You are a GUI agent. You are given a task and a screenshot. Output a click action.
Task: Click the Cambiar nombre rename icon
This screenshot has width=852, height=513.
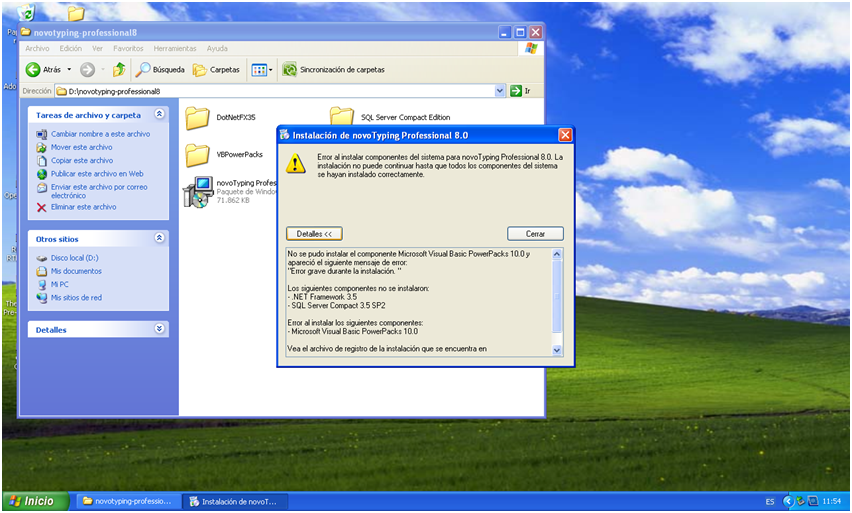pos(41,134)
